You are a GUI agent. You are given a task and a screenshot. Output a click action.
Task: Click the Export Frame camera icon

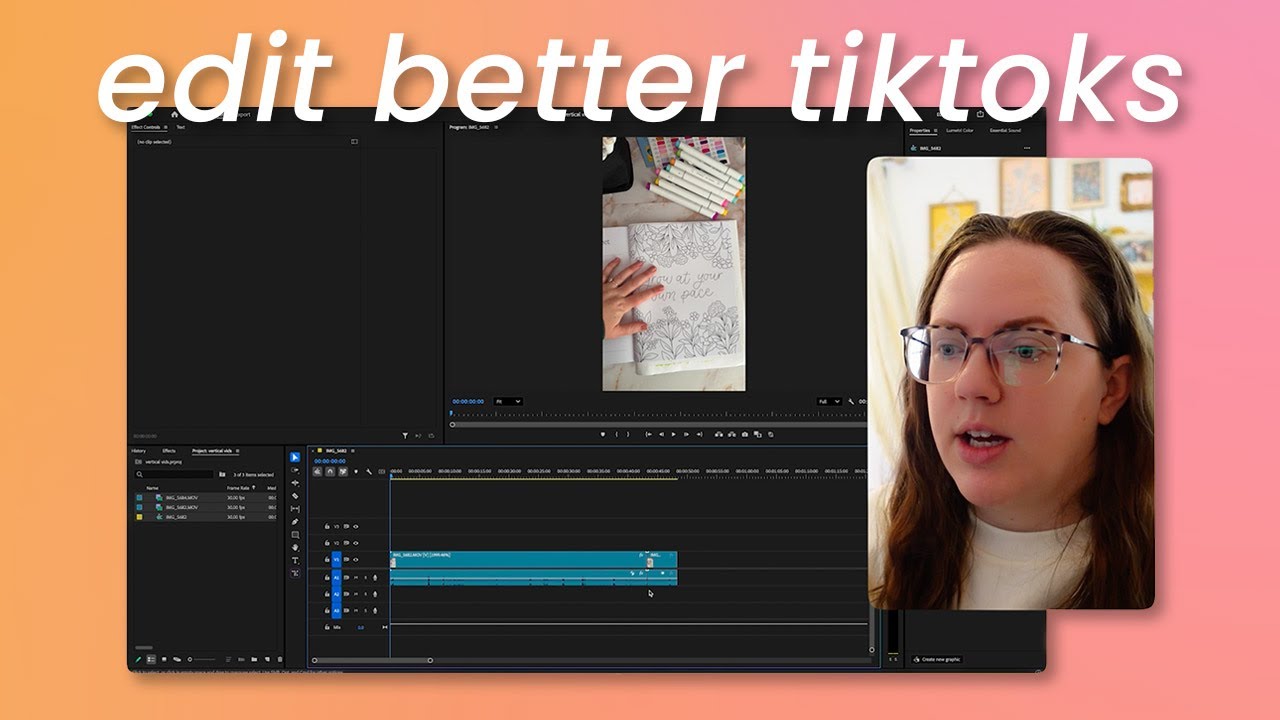745,435
